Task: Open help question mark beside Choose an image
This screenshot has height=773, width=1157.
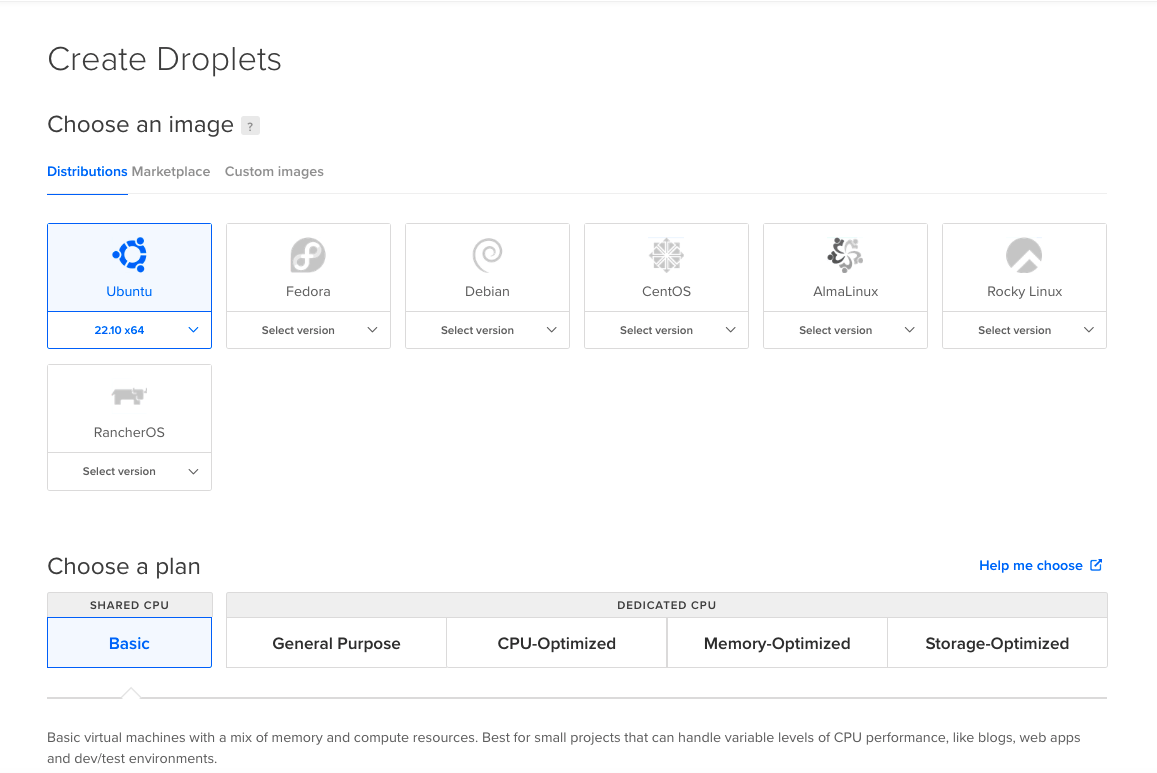Action: click(x=251, y=126)
